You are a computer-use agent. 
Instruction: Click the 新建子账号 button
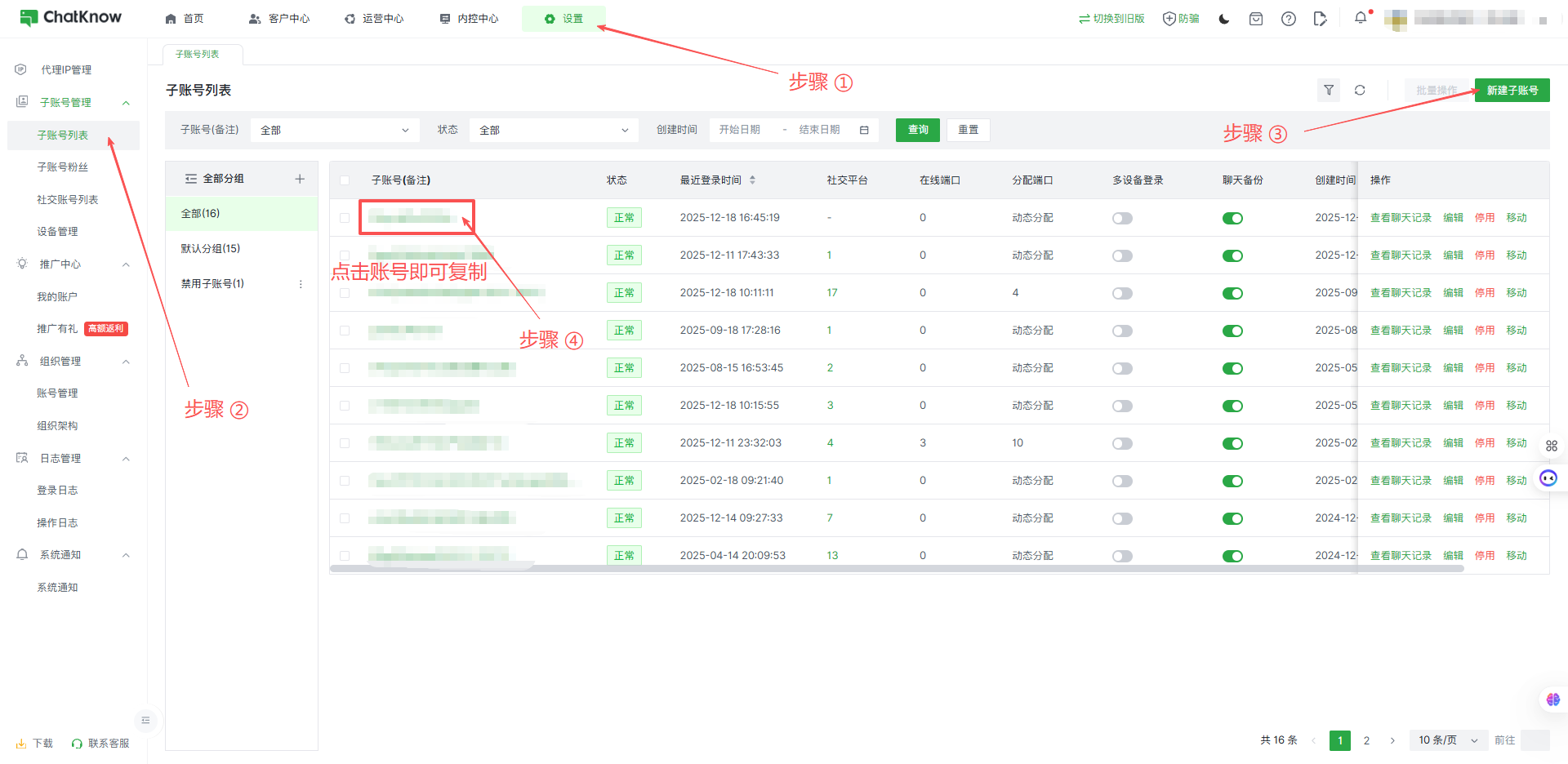(x=1512, y=91)
